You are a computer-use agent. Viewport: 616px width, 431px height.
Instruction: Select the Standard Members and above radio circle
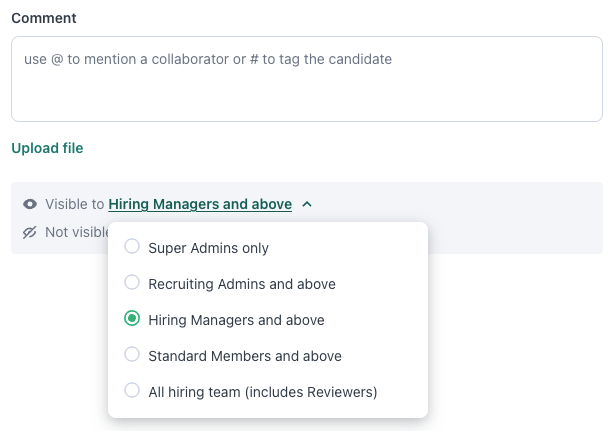tap(132, 354)
